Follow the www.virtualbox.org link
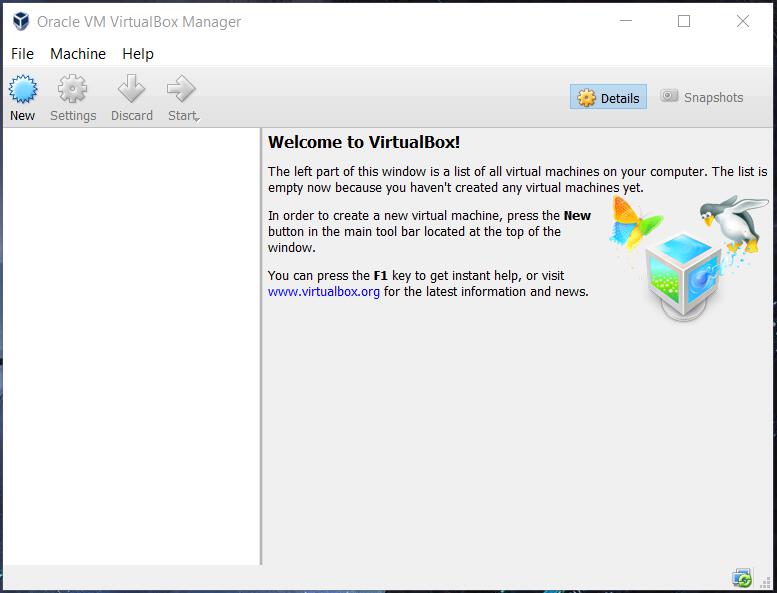Screen dimensions: 777x593 (x=324, y=292)
